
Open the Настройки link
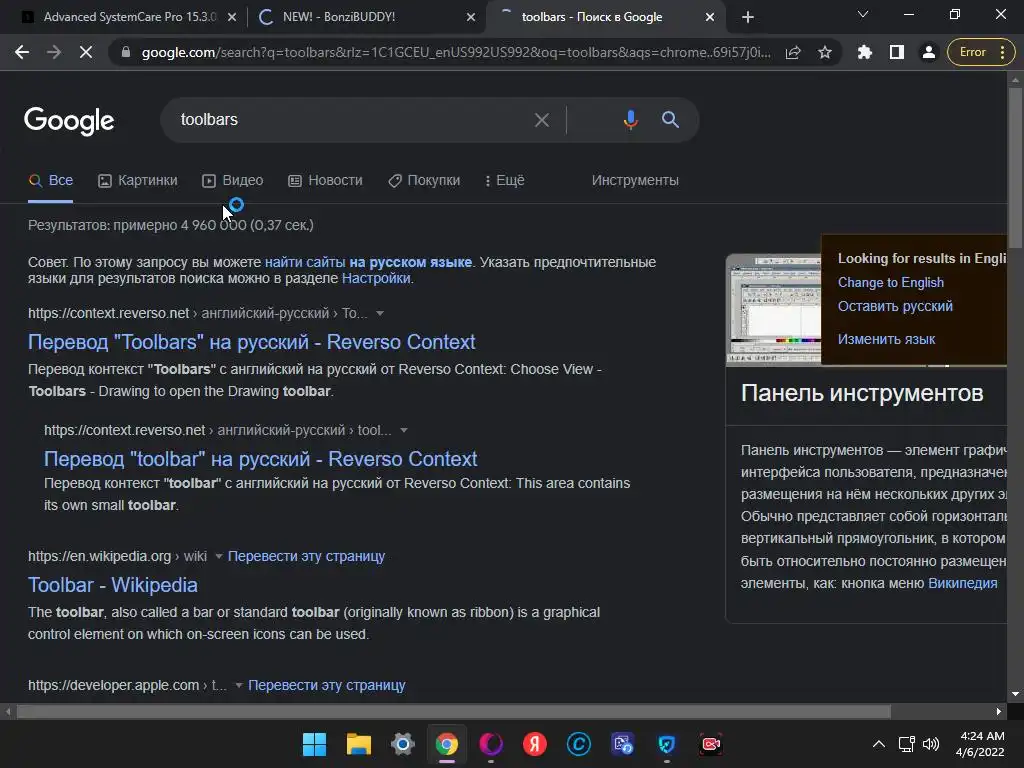(x=376, y=279)
